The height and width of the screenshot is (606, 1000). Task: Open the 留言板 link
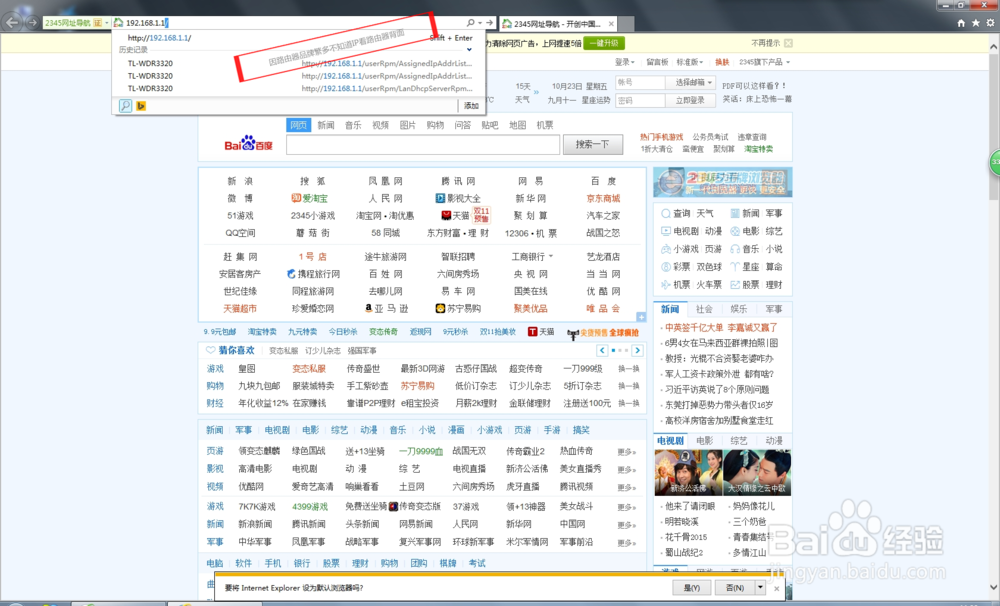point(657,62)
